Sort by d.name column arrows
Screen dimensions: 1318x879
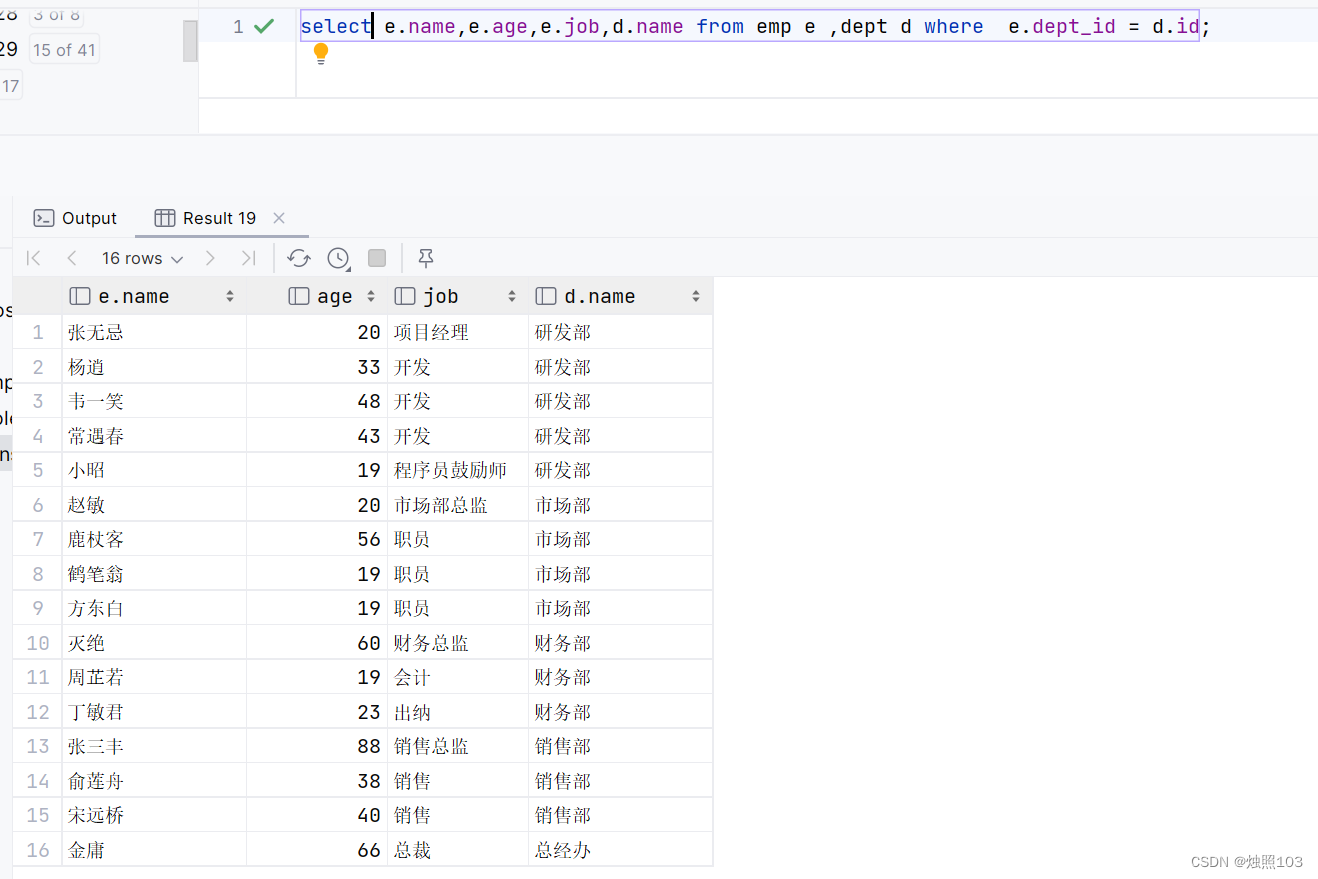[x=696, y=296]
